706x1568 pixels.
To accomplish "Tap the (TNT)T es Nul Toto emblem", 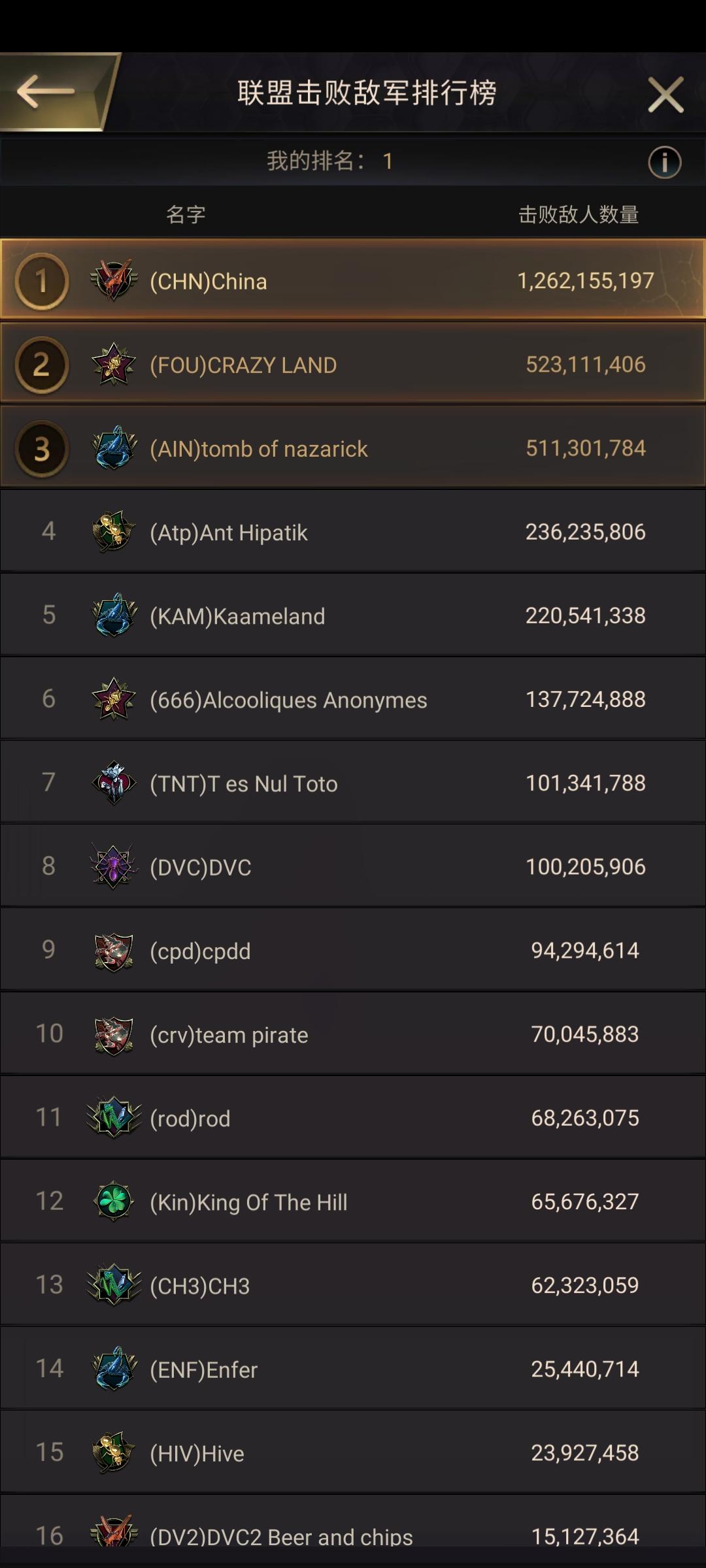I will click(x=114, y=783).
